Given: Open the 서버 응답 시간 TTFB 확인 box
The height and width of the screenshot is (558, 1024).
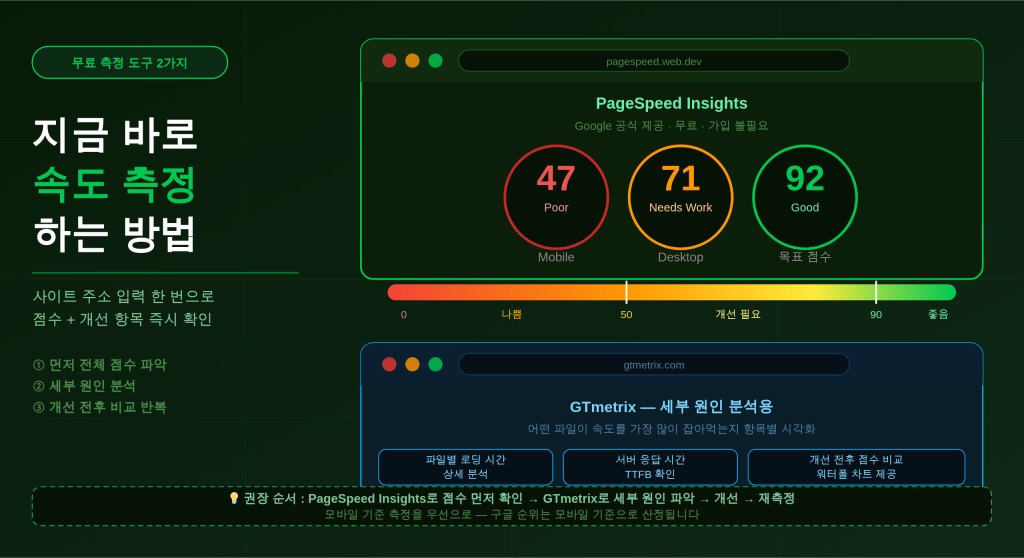Looking at the screenshot, I should [x=650, y=467].
